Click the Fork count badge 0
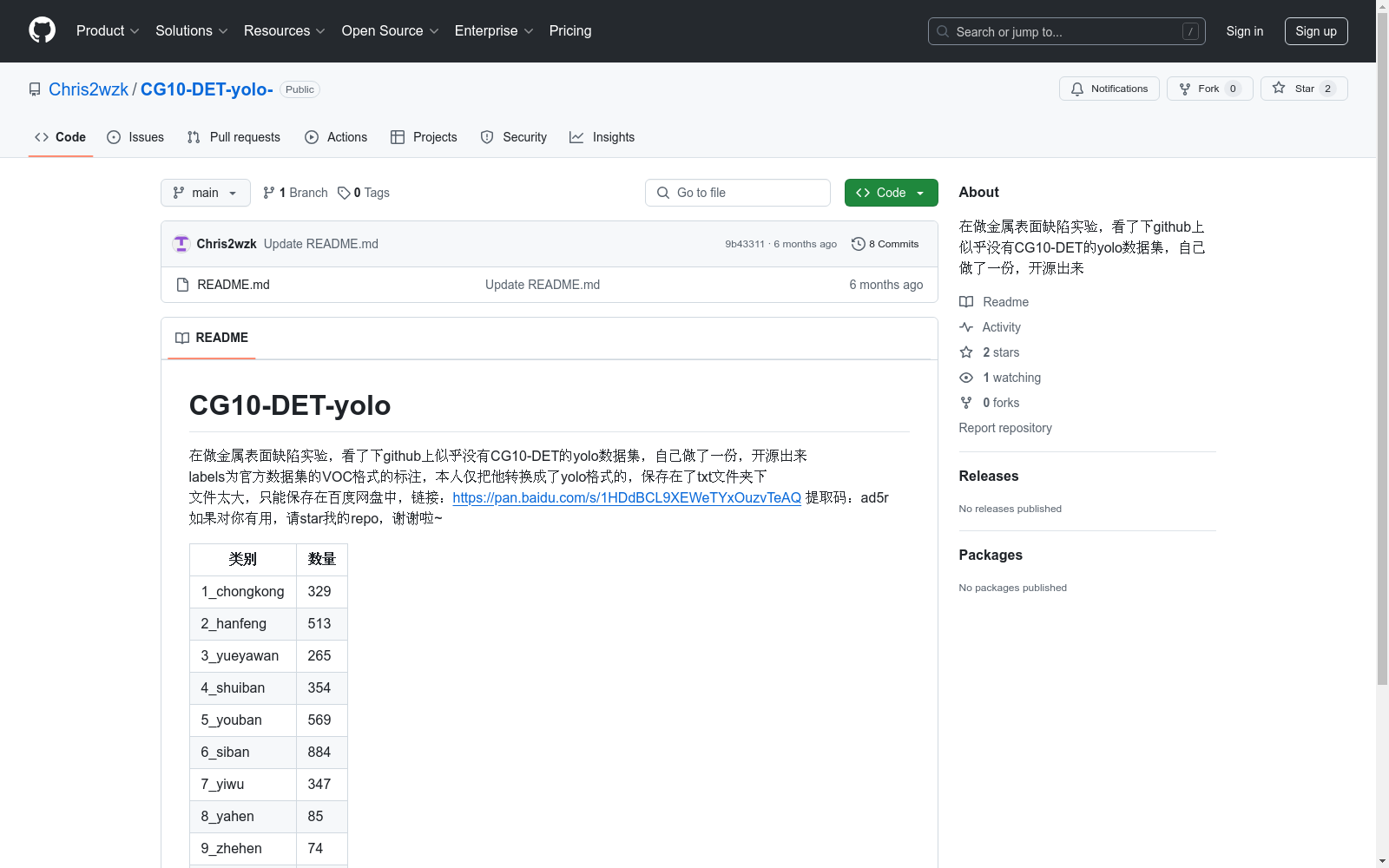This screenshot has width=1389, height=868. pos(1233,89)
